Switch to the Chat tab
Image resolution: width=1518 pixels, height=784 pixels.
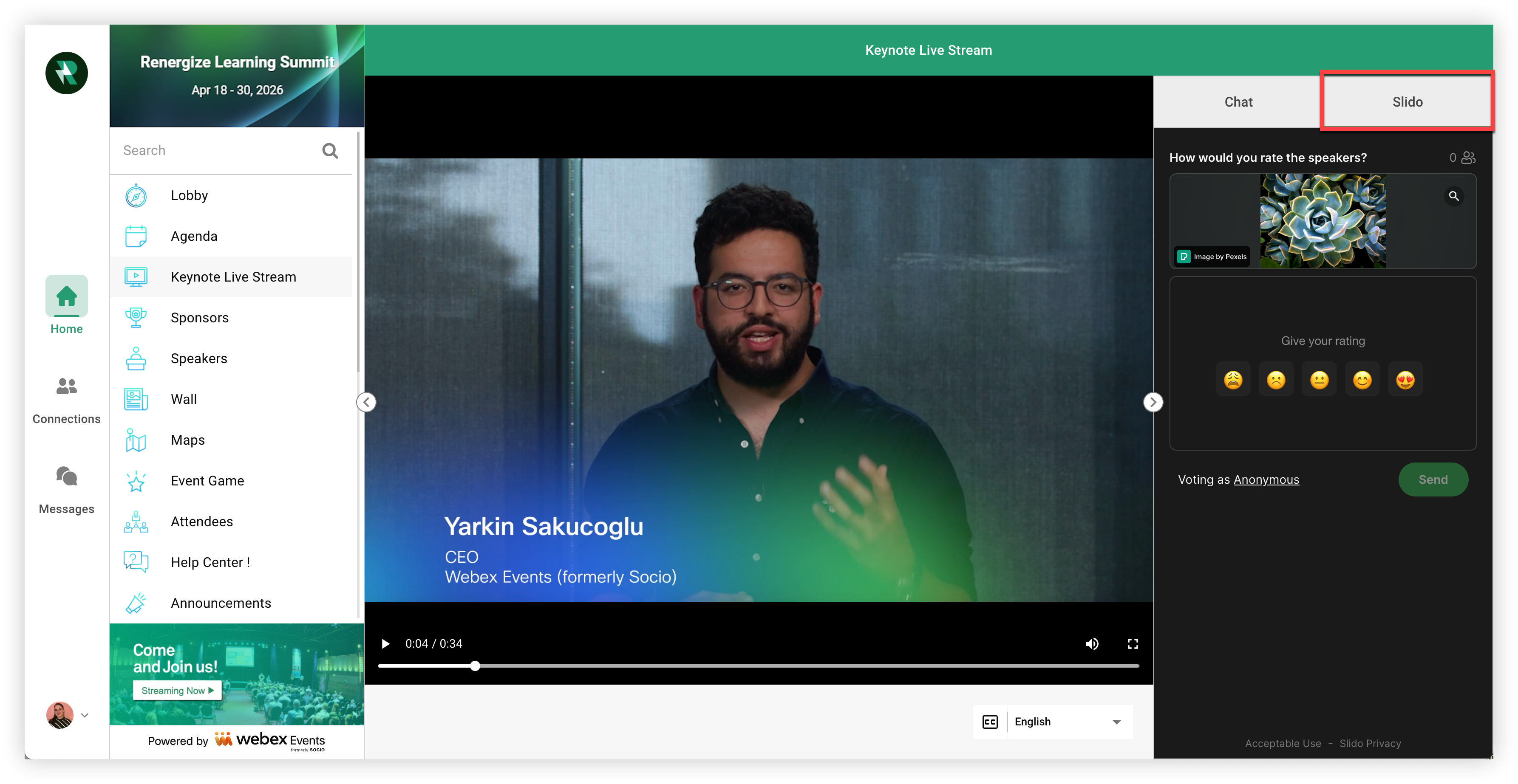pyautogui.click(x=1238, y=102)
